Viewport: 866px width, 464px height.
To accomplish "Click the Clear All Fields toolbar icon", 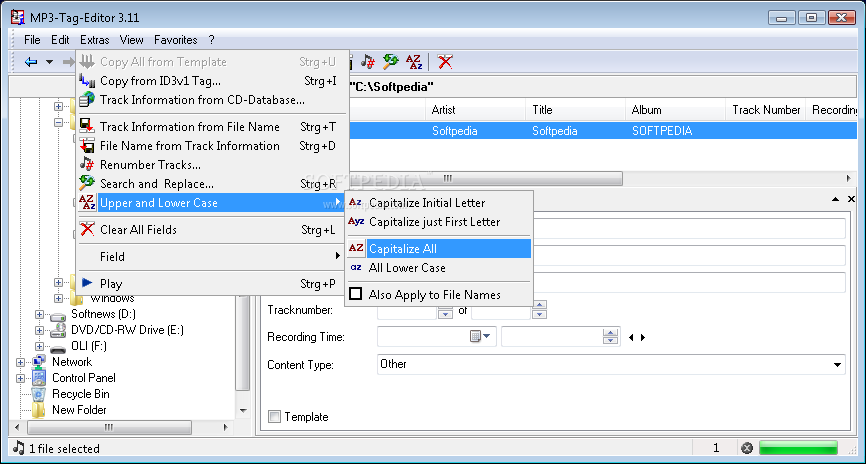I will (445, 62).
